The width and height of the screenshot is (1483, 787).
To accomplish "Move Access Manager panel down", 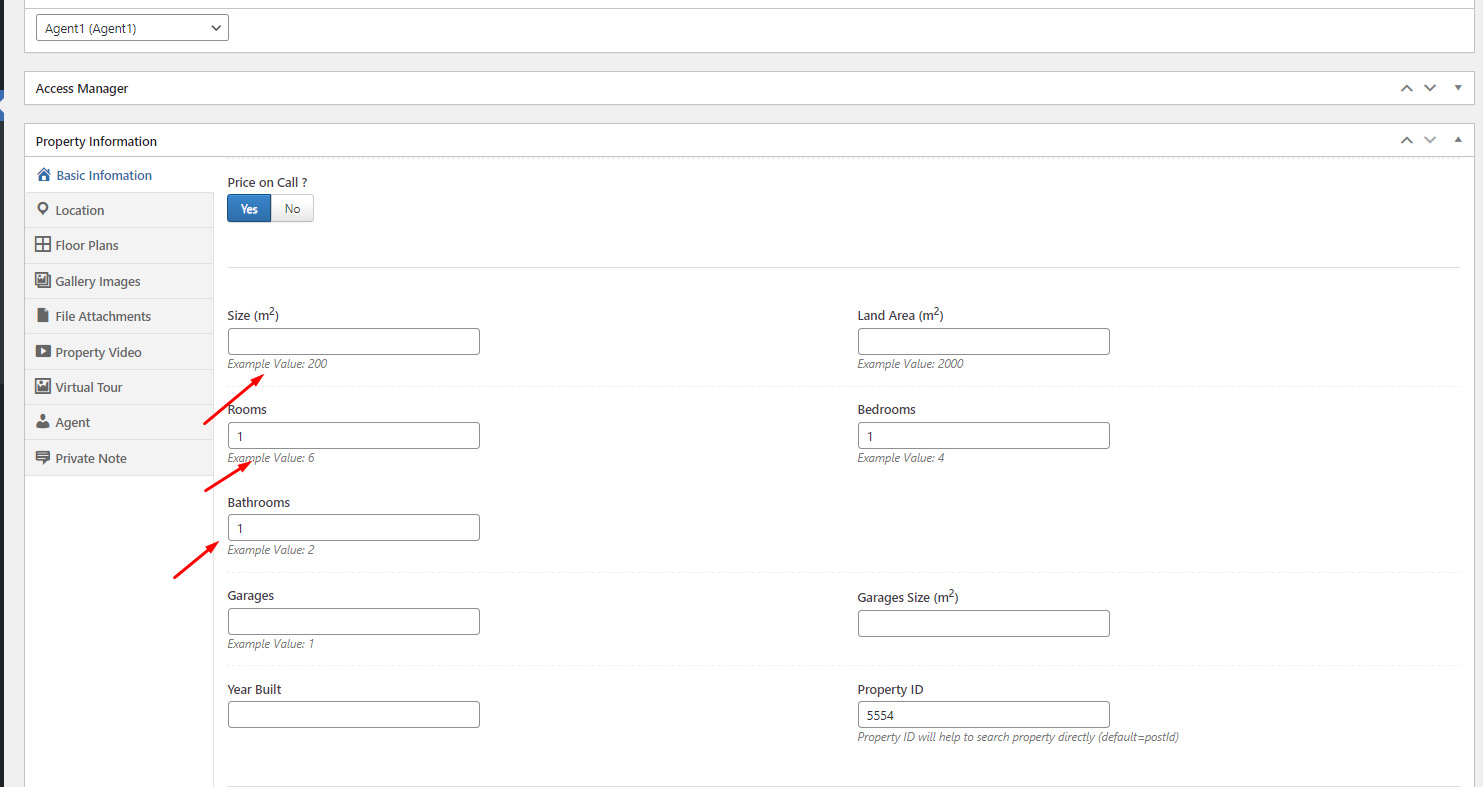I will pyautogui.click(x=1430, y=88).
